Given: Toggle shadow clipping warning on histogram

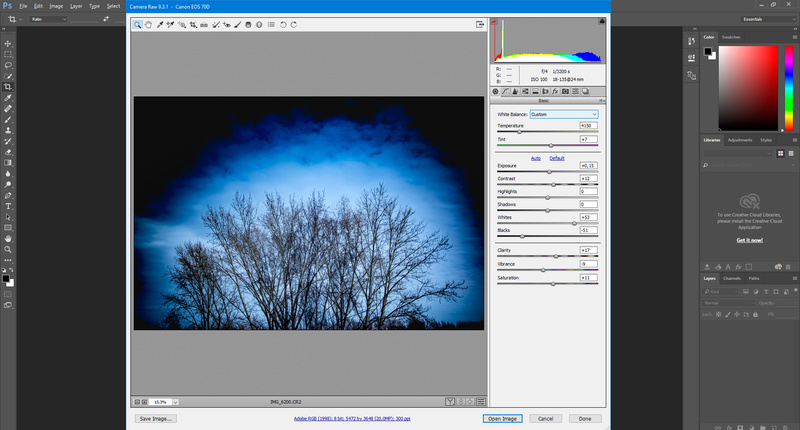Looking at the screenshot, I should click(494, 22).
